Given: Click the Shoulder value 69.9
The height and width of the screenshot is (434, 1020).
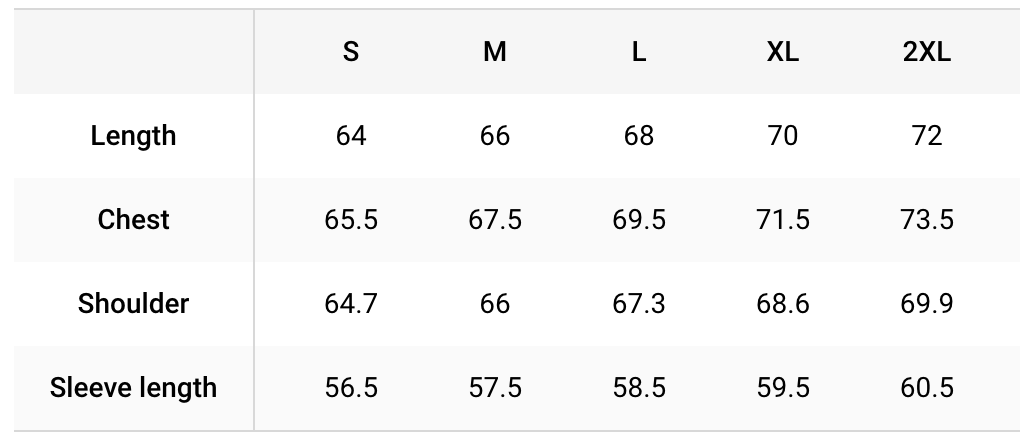Looking at the screenshot, I should coord(927,304).
